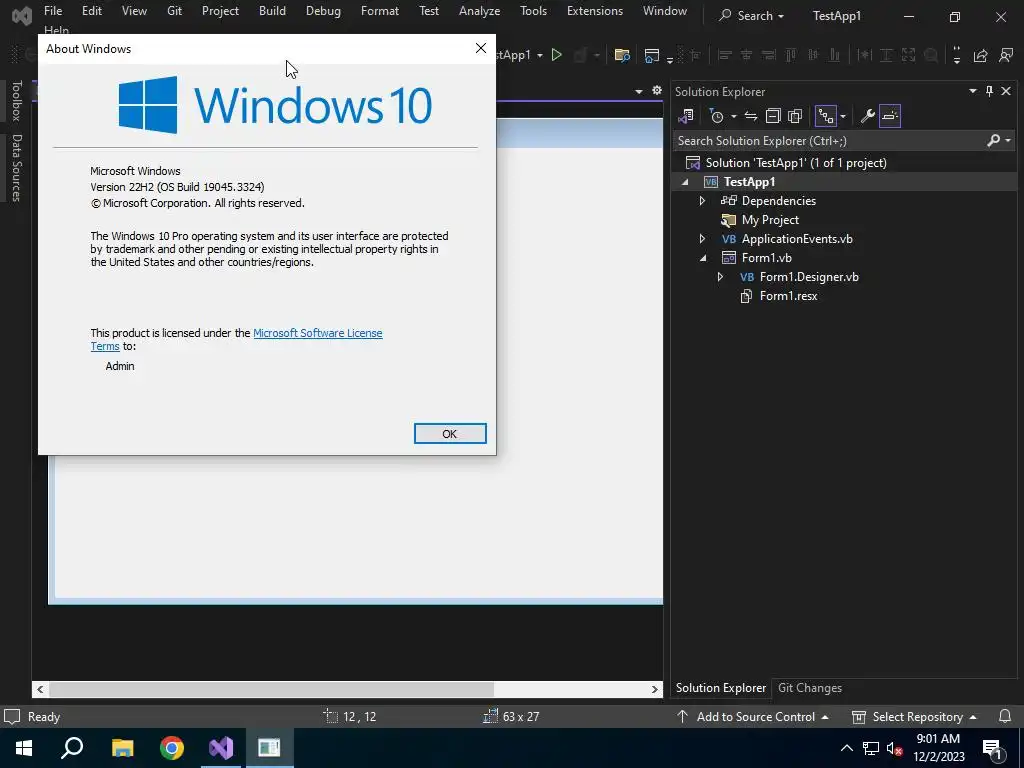Open File Explorer from taskbar
The image size is (1024, 768).
[x=122, y=748]
